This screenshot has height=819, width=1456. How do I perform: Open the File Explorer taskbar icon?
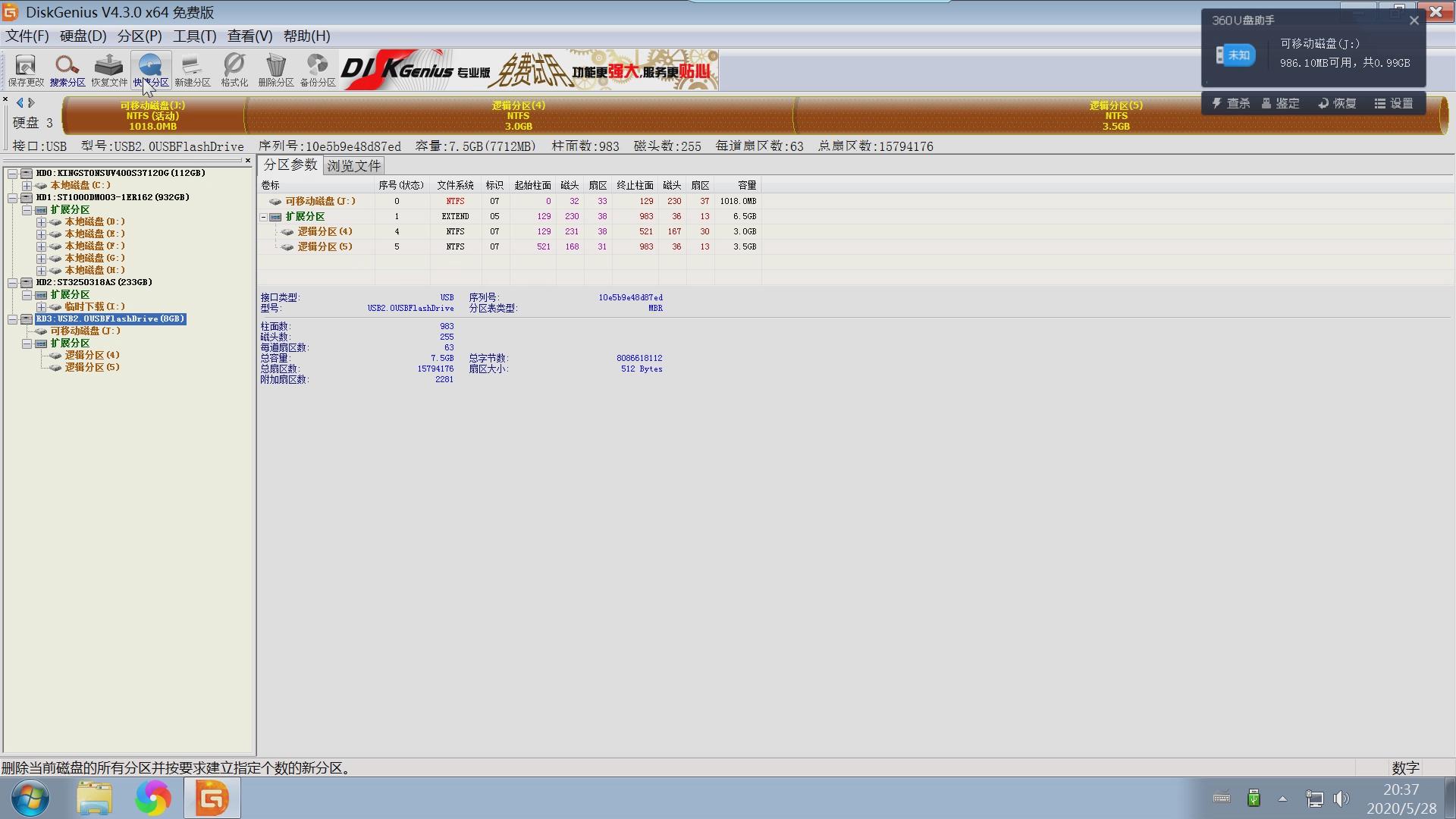point(94,798)
